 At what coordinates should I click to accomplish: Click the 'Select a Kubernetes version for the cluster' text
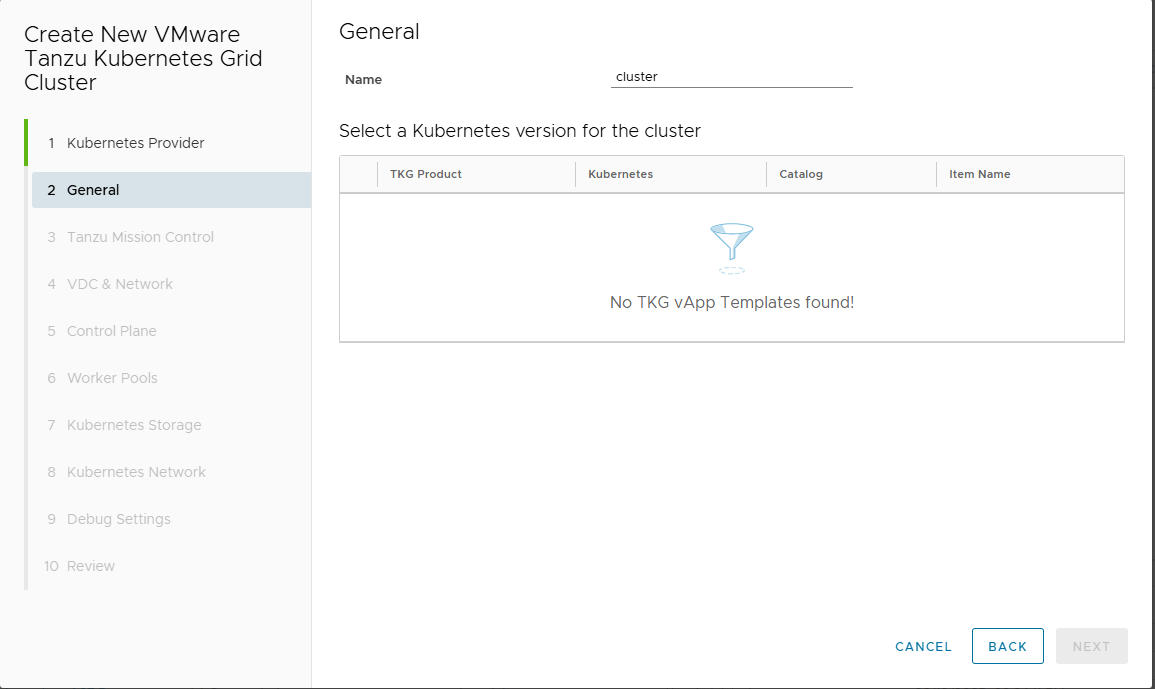pyautogui.click(x=520, y=131)
